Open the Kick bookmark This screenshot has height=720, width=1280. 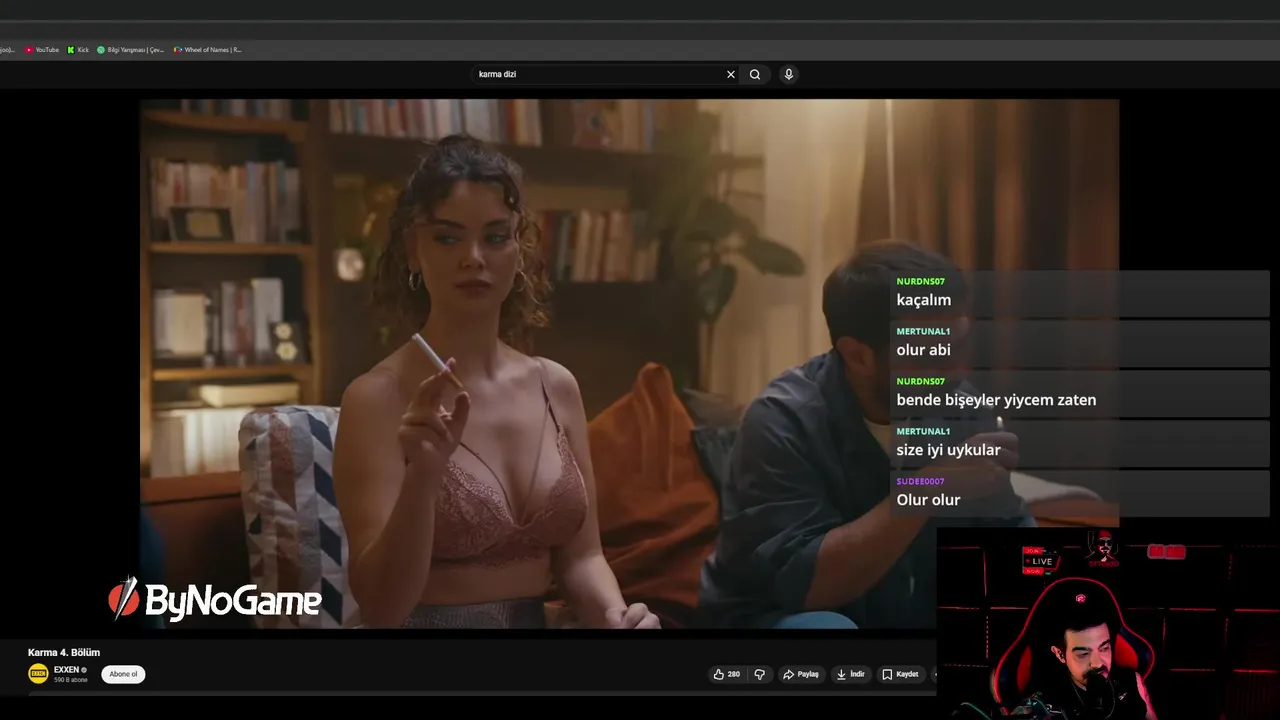click(x=78, y=50)
